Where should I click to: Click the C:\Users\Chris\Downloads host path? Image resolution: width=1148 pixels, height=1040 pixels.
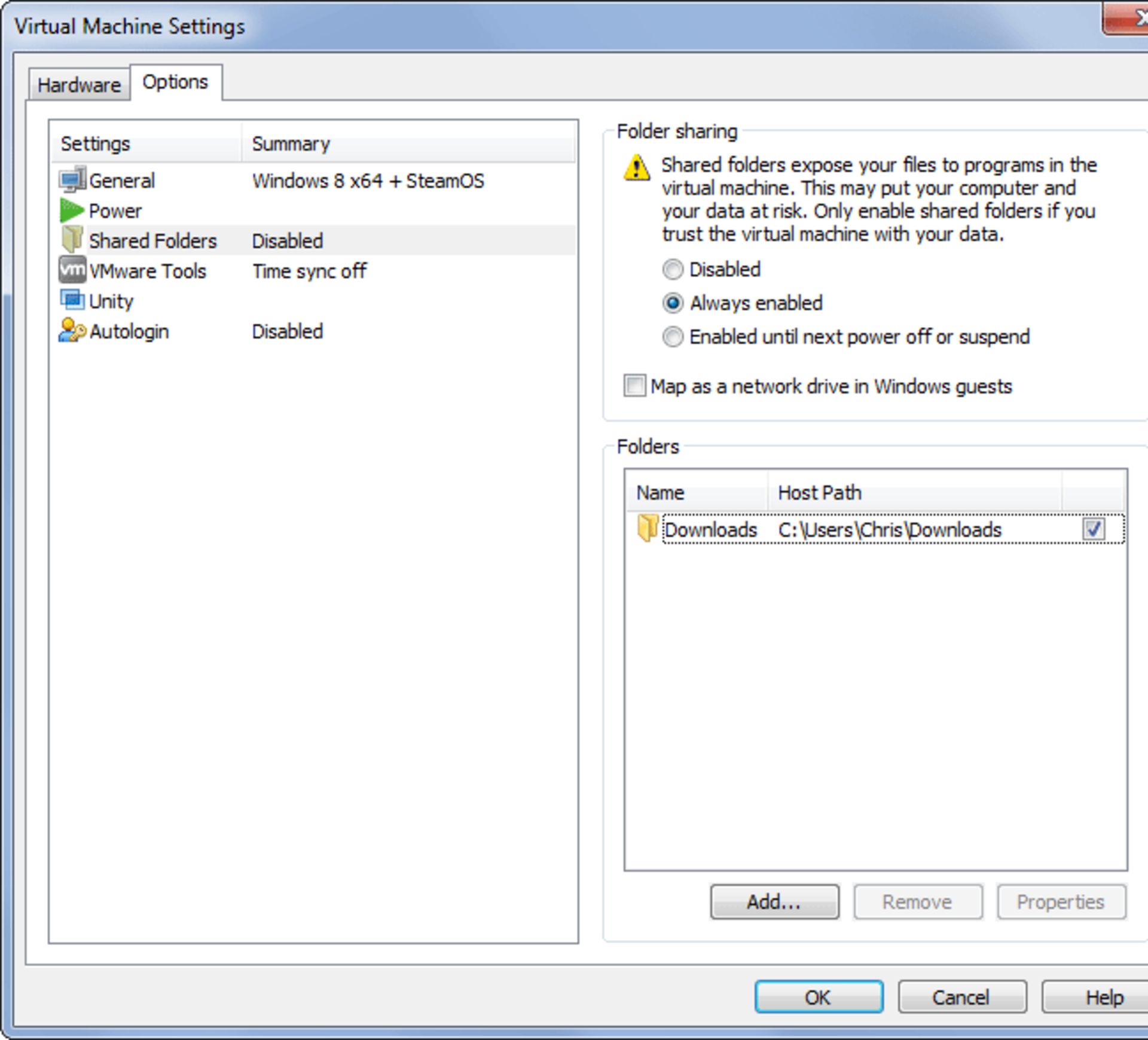pyautogui.click(x=890, y=530)
